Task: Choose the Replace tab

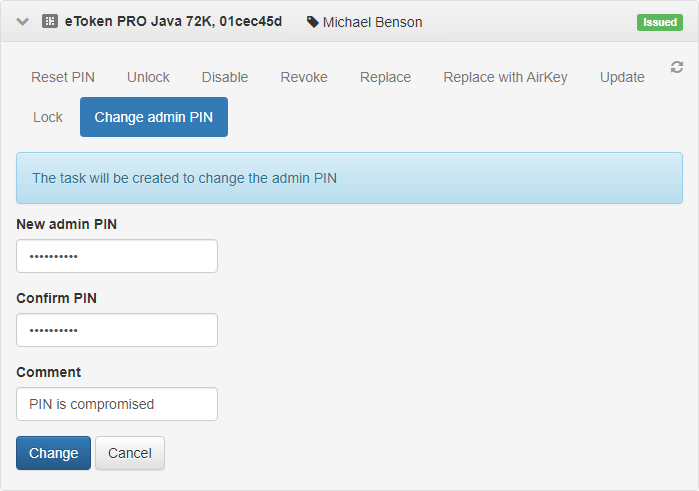Action: [385, 77]
